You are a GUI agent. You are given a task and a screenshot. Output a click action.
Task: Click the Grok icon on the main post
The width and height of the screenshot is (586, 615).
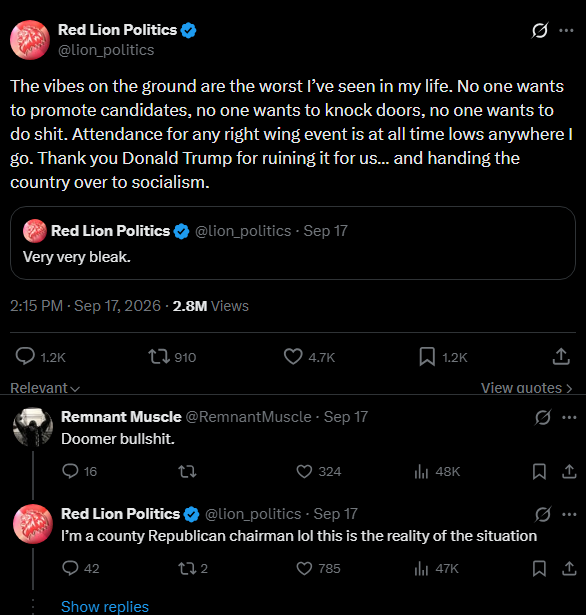point(540,31)
